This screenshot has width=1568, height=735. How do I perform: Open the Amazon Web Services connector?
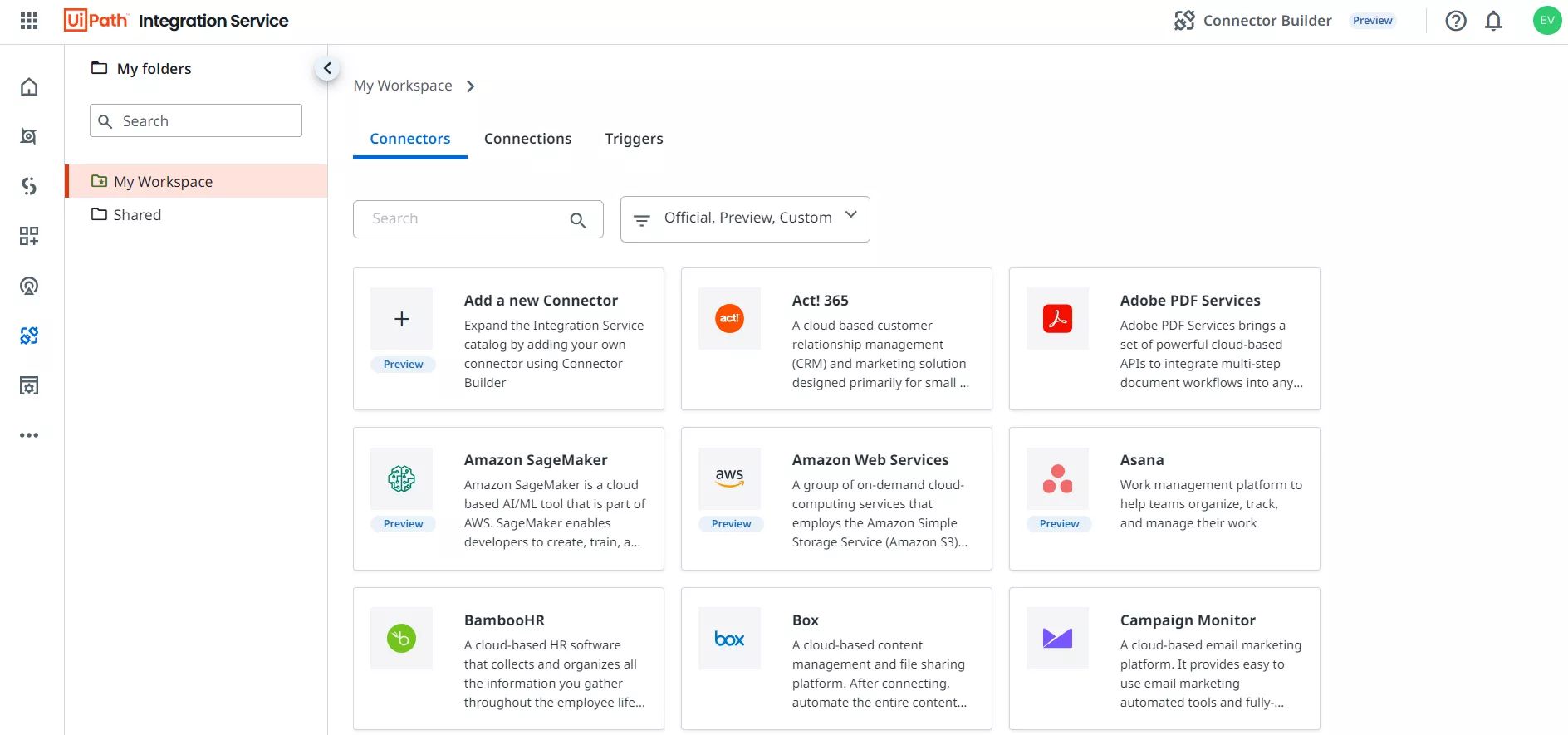click(836, 498)
